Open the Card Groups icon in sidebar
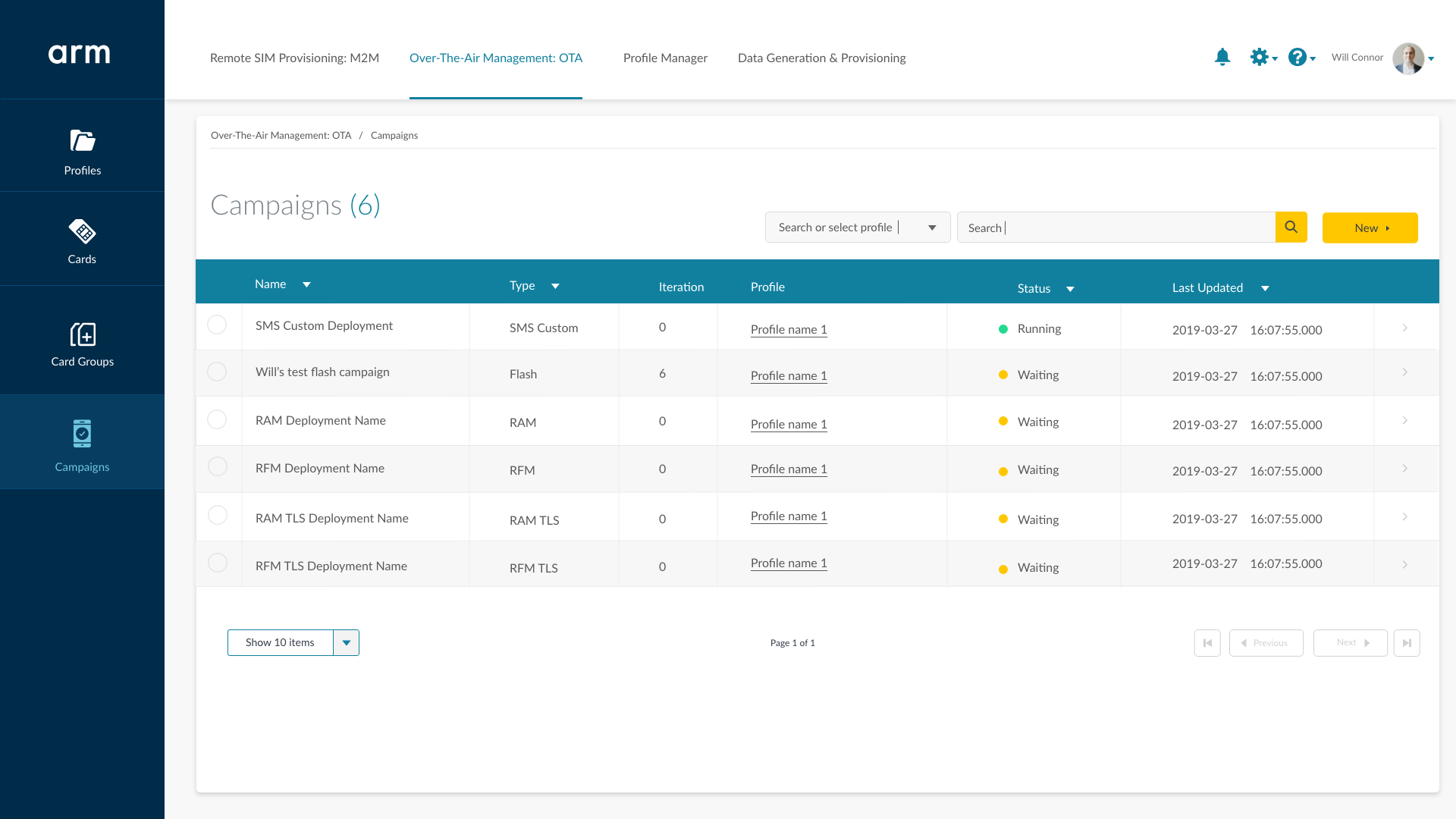1456x819 pixels. pos(83,334)
